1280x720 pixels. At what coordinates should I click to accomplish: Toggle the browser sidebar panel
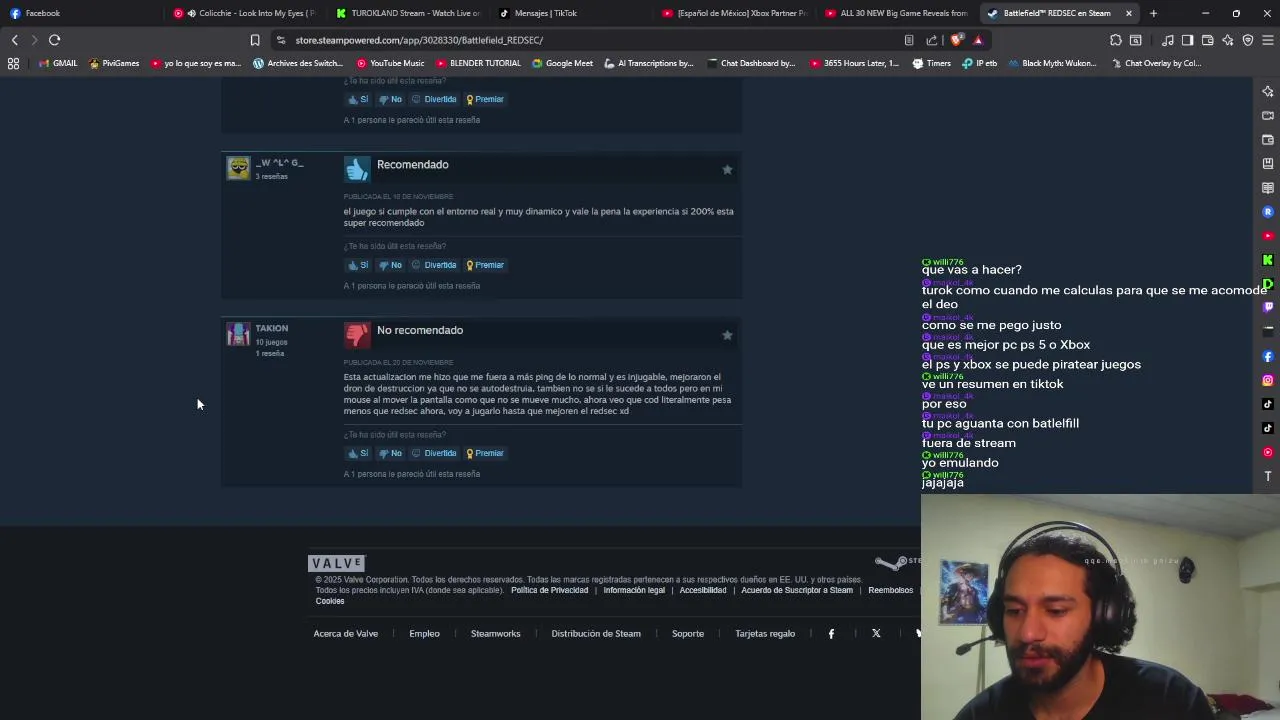click(x=1188, y=40)
